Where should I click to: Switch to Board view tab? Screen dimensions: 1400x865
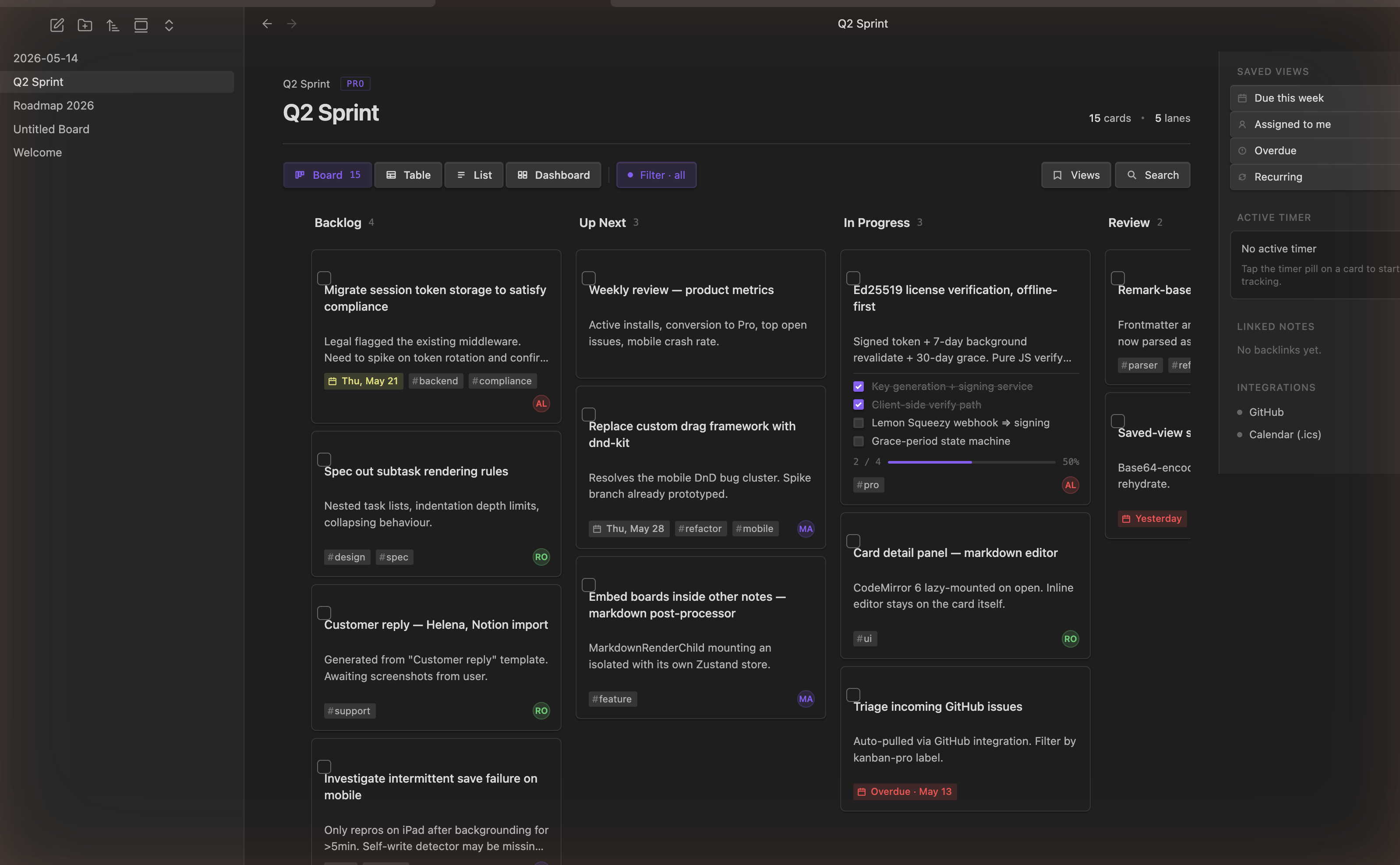click(328, 175)
